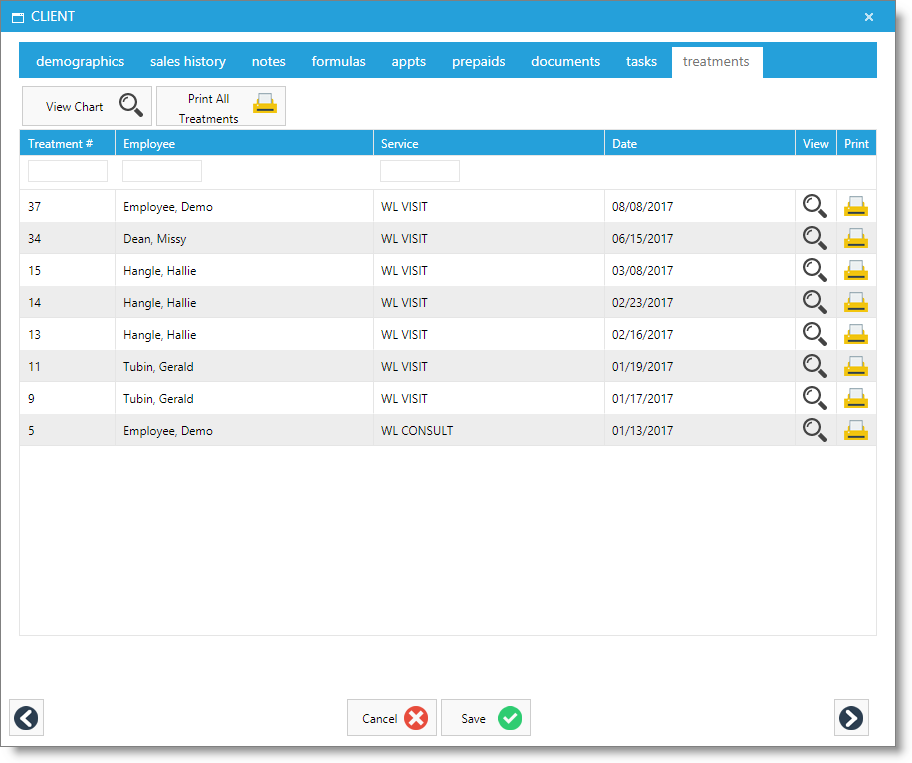The image size is (912, 763).
Task: Sort by Employee column header
Action: 244,144
